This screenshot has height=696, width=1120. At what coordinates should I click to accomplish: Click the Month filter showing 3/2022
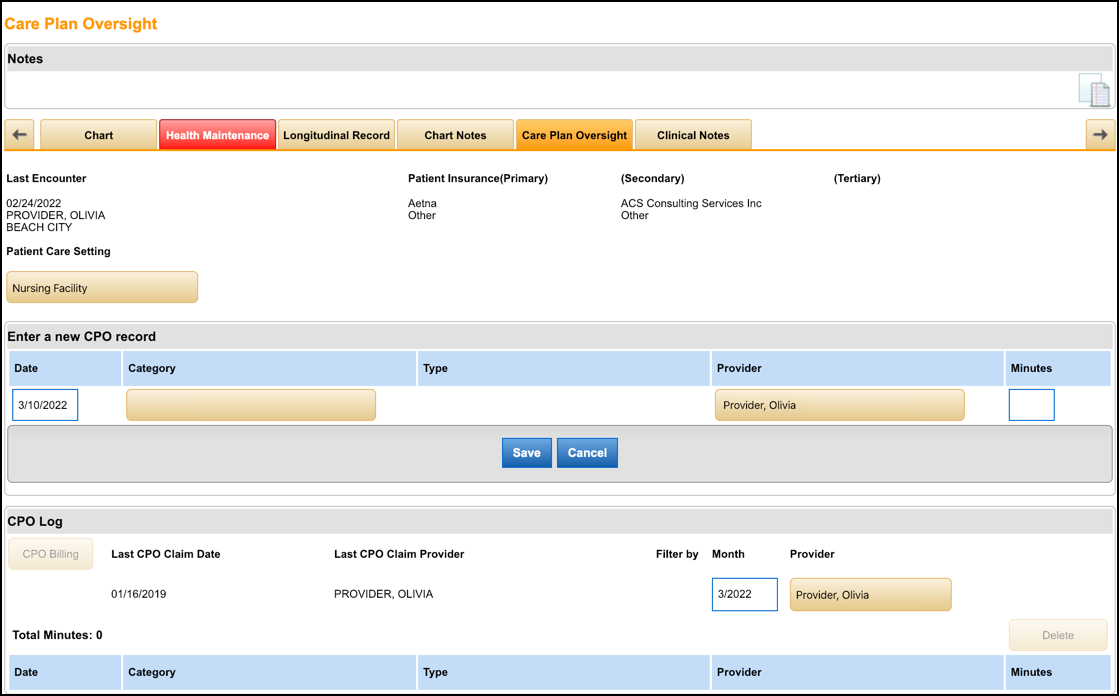pyautogui.click(x=744, y=594)
